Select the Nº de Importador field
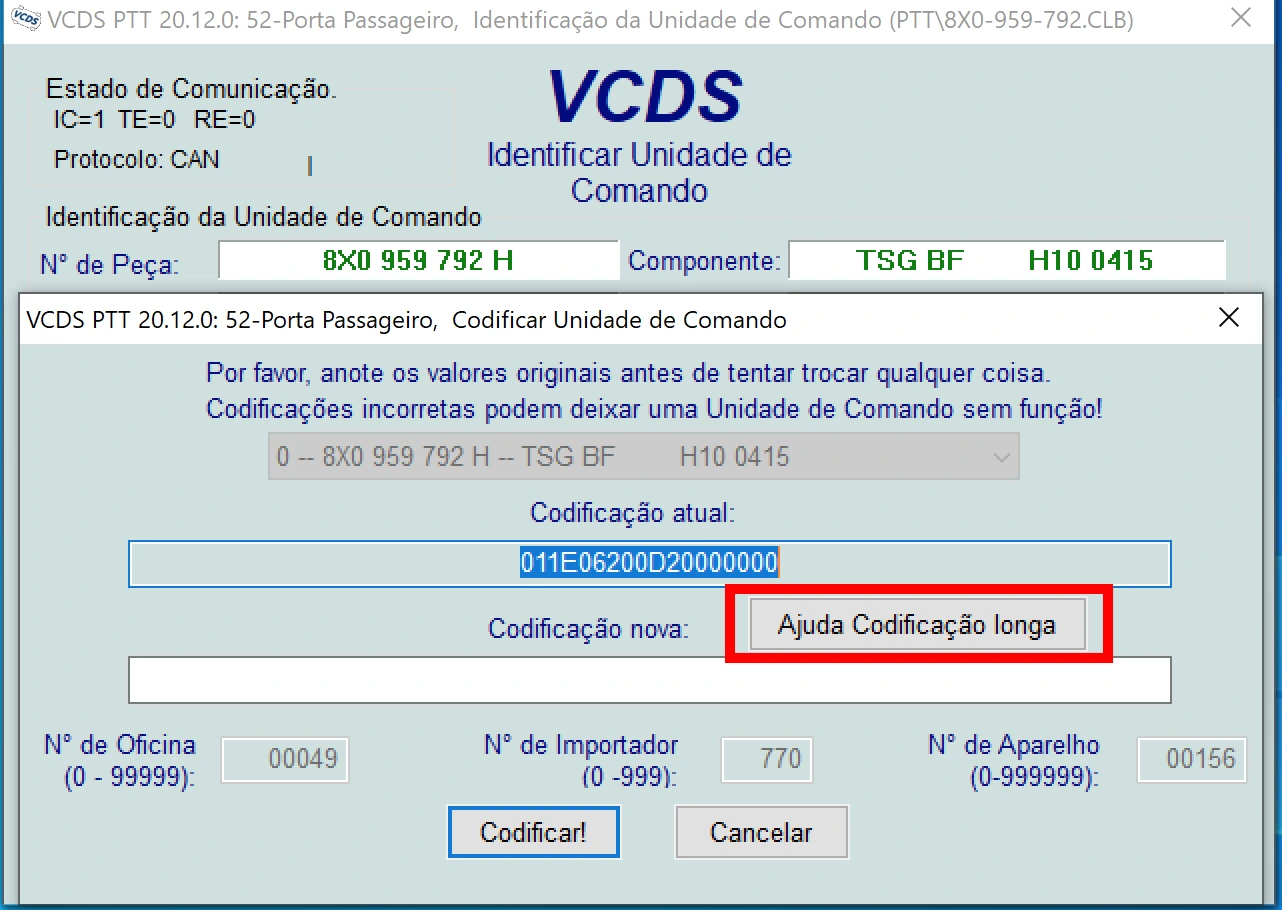Screen dimensions: 1282x910 point(766,759)
